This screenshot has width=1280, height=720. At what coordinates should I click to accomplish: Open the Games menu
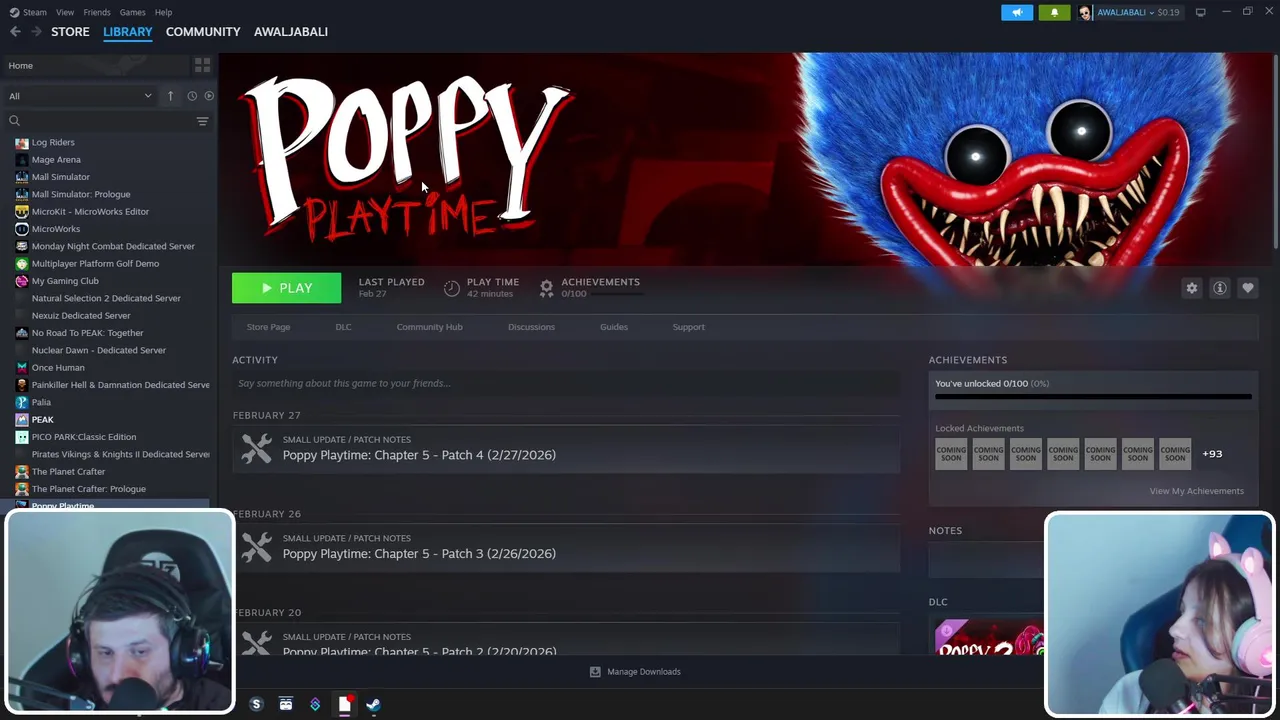coord(132,12)
